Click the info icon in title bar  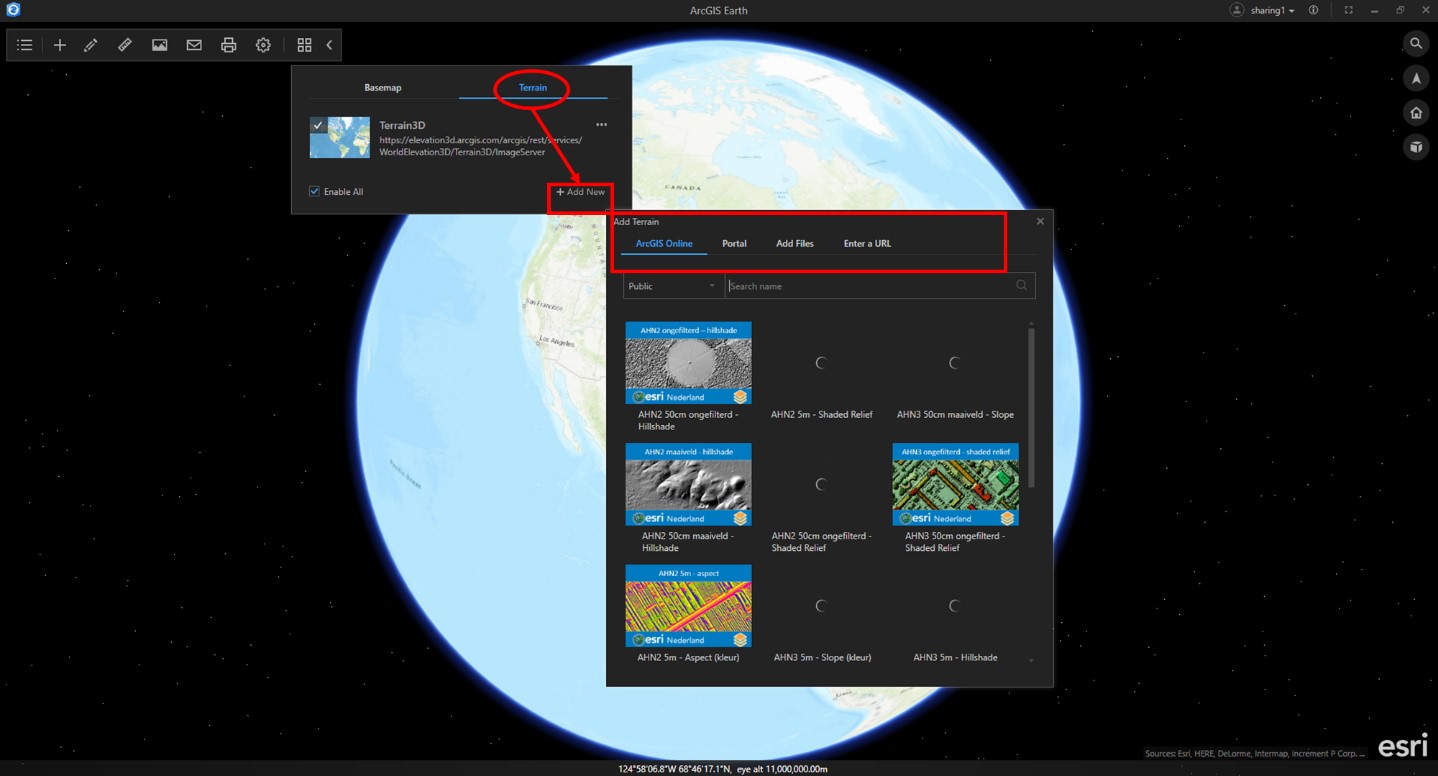[x=1313, y=10]
